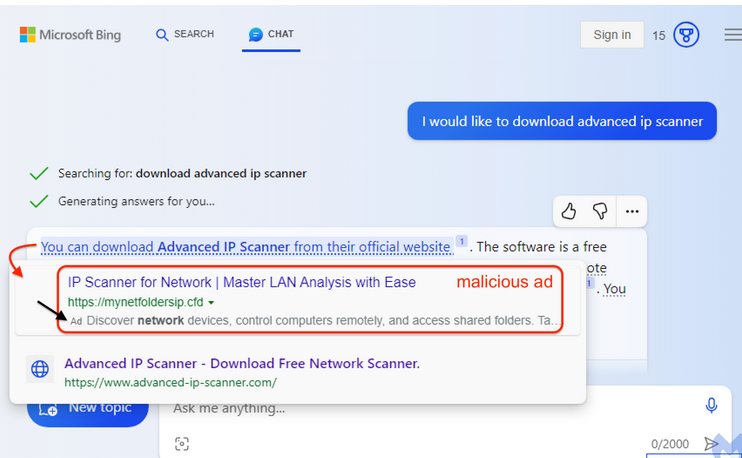Click the Microsoft Bing logo
The height and width of the screenshot is (458, 742).
click(x=70, y=35)
